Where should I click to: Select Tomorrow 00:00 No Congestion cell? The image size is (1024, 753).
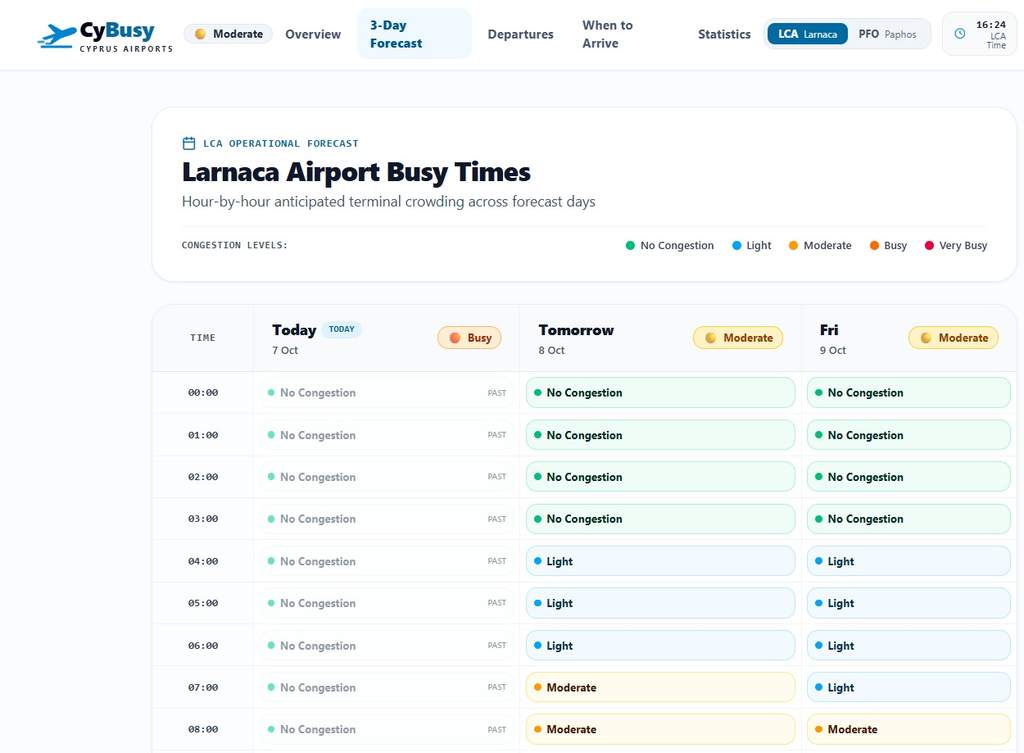(660, 393)
